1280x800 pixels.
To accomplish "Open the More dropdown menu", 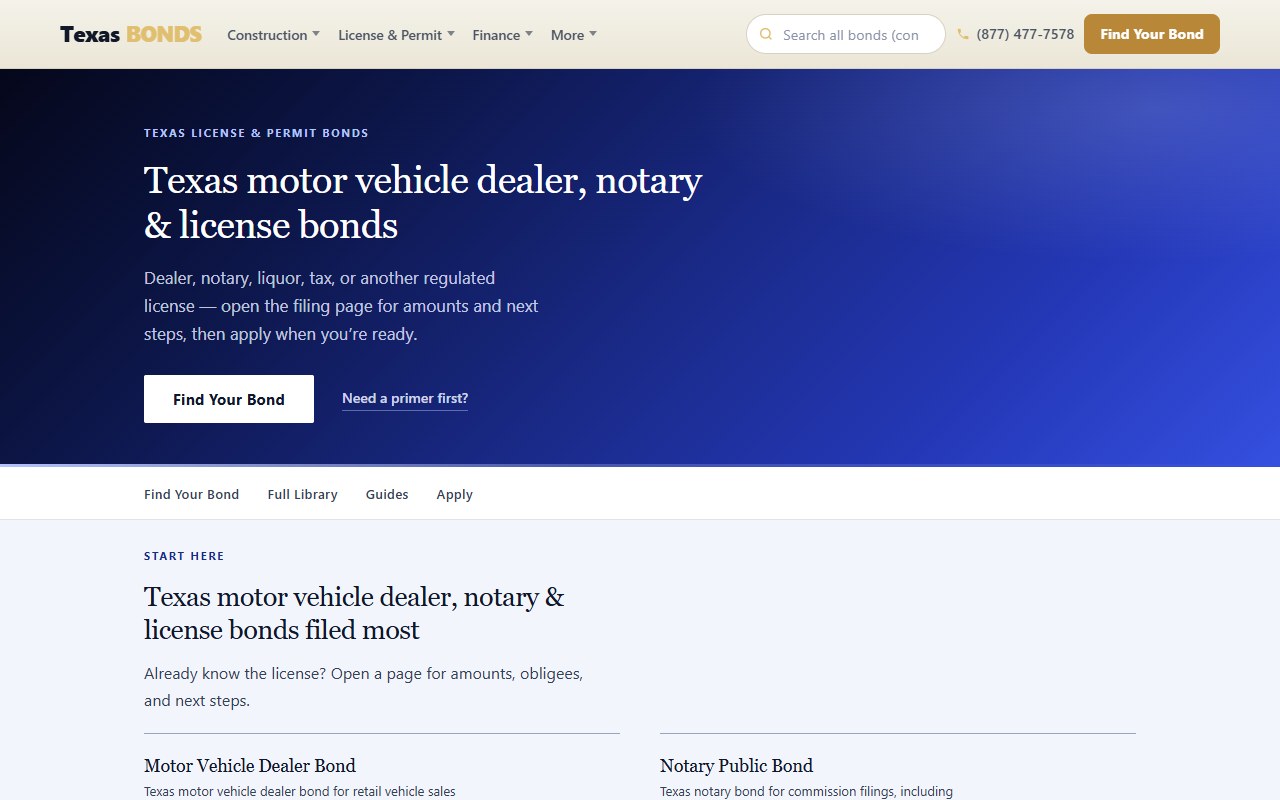I will coord(573,35).
